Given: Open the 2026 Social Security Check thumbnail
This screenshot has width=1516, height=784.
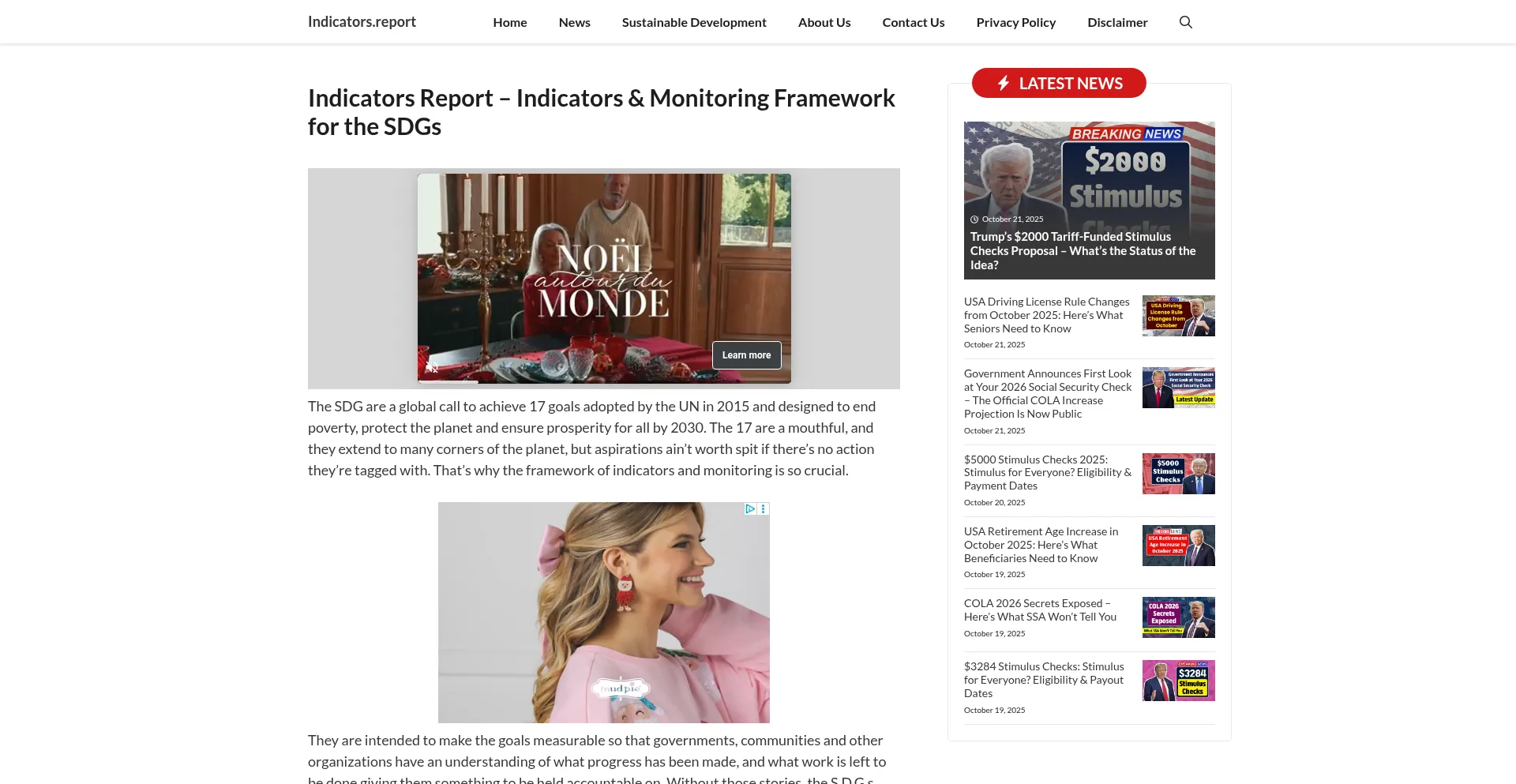Looking at the screenshot, I should [1178, 388].
